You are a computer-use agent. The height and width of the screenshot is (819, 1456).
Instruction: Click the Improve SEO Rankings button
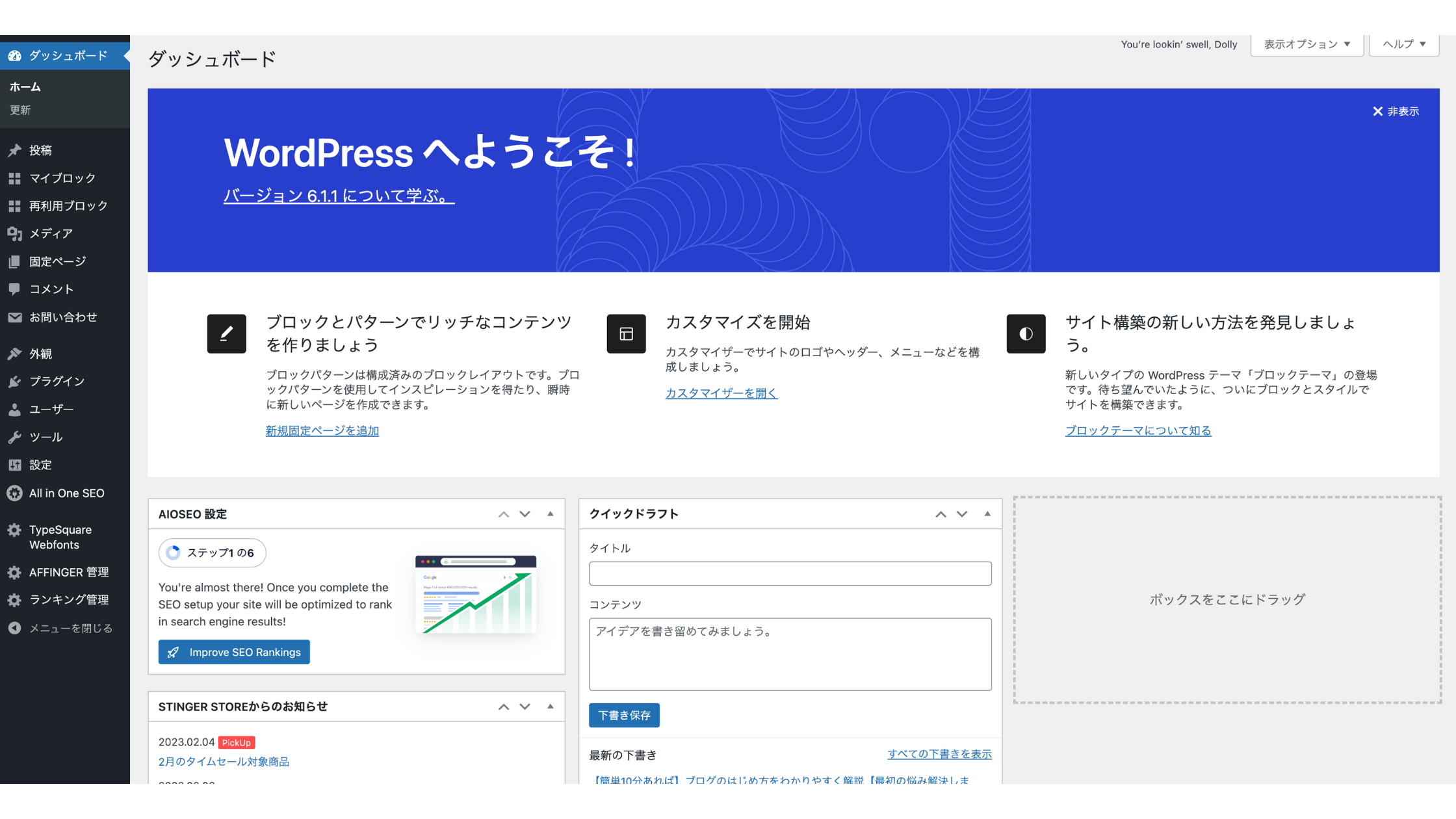(x=234, y=652)
